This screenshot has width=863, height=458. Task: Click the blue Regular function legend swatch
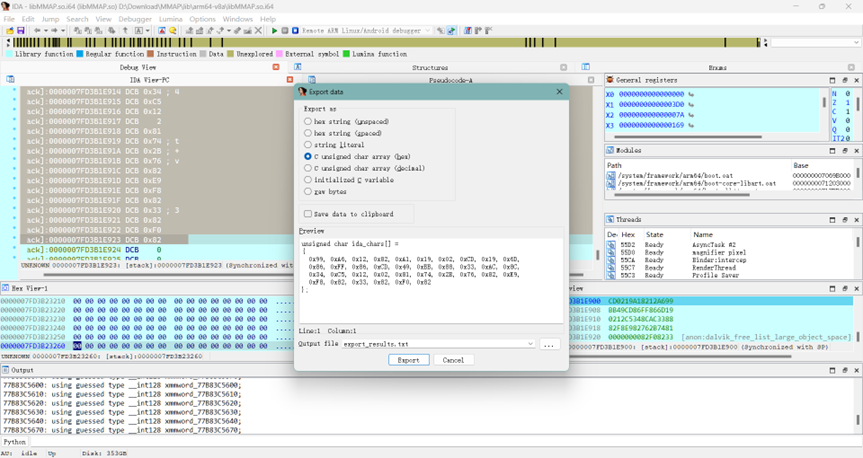coord(80,54)
